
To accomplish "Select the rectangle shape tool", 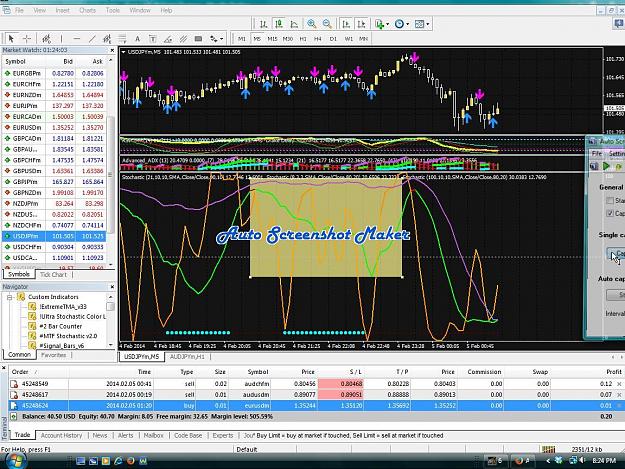I will 198,39.
